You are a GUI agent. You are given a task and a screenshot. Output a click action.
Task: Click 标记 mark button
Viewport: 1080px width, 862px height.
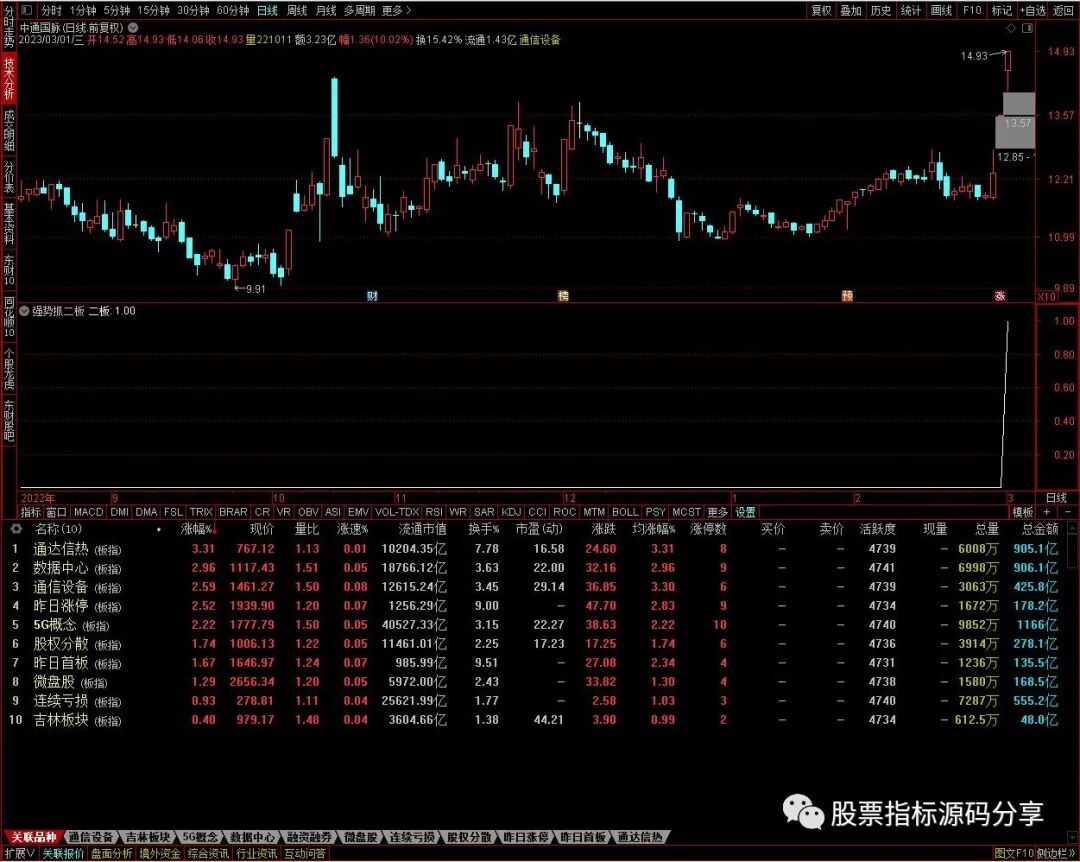[1001, 10]
